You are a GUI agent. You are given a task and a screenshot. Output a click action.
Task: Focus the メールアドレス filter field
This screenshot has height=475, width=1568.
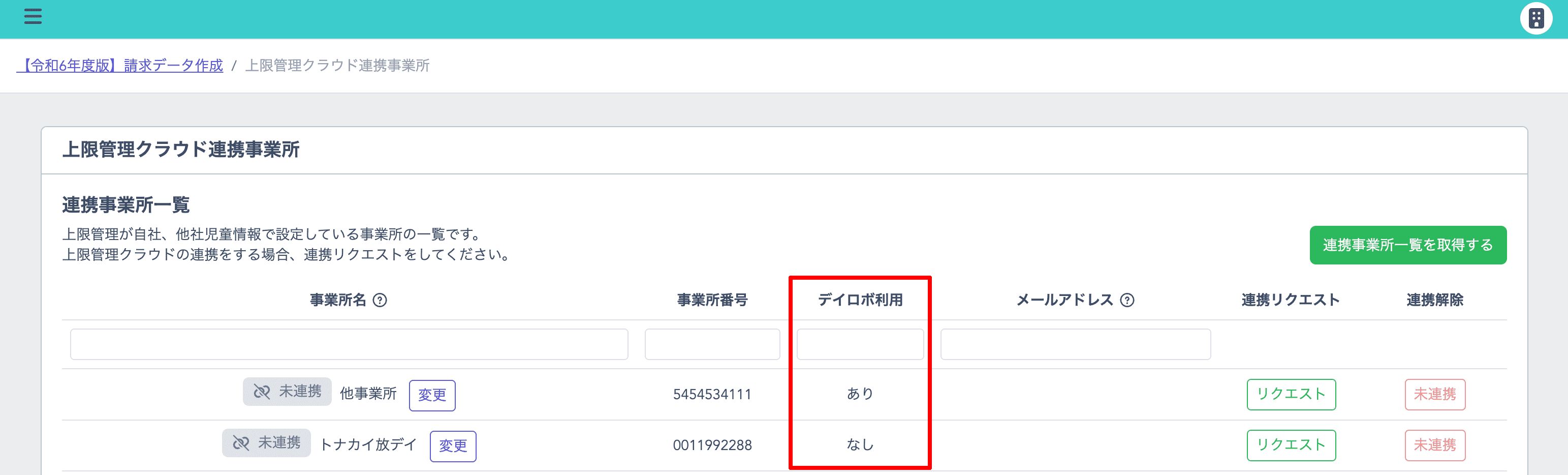[x=1076, y=344]
